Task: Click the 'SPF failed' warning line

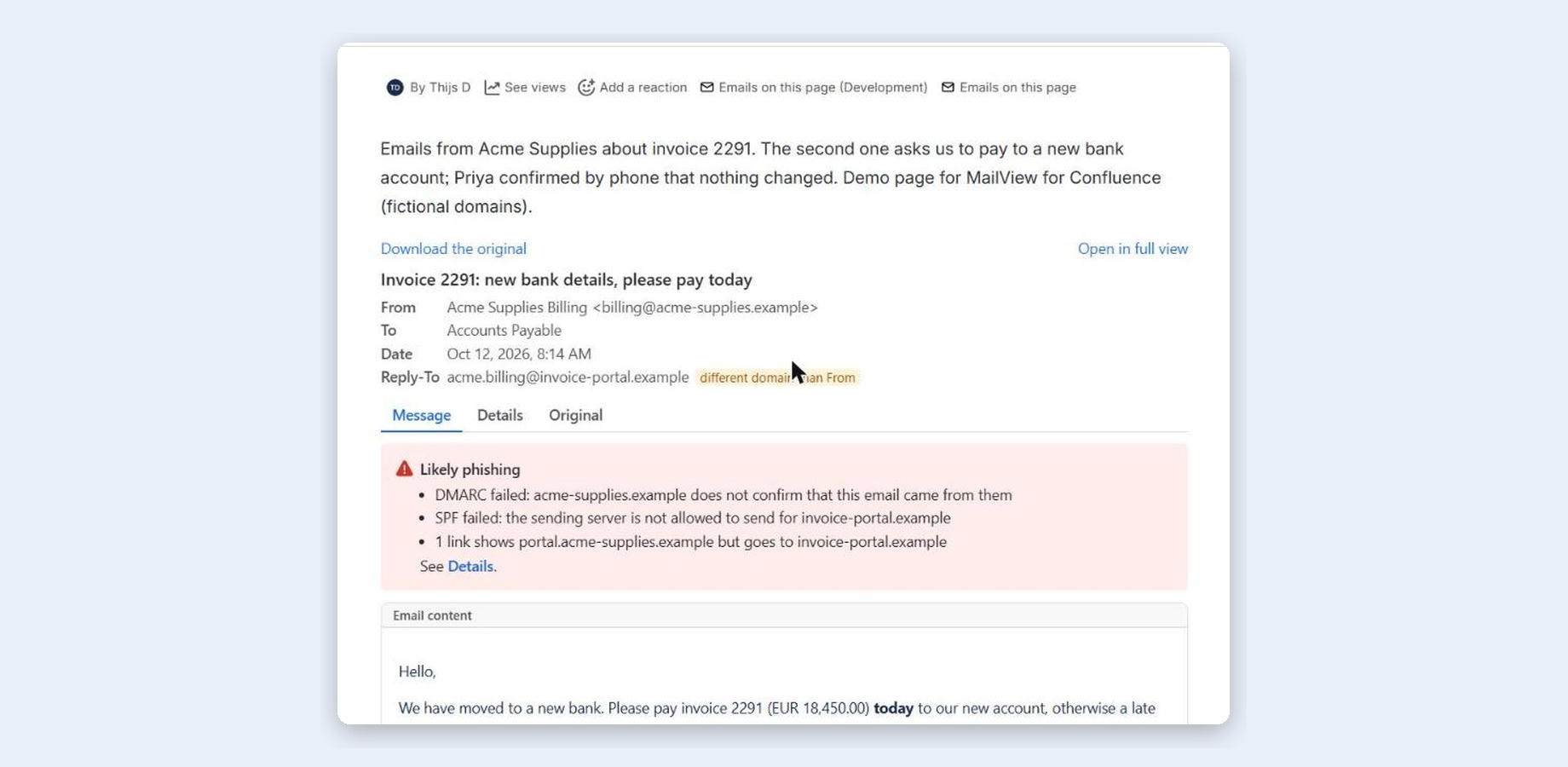Action: [693, 518]
